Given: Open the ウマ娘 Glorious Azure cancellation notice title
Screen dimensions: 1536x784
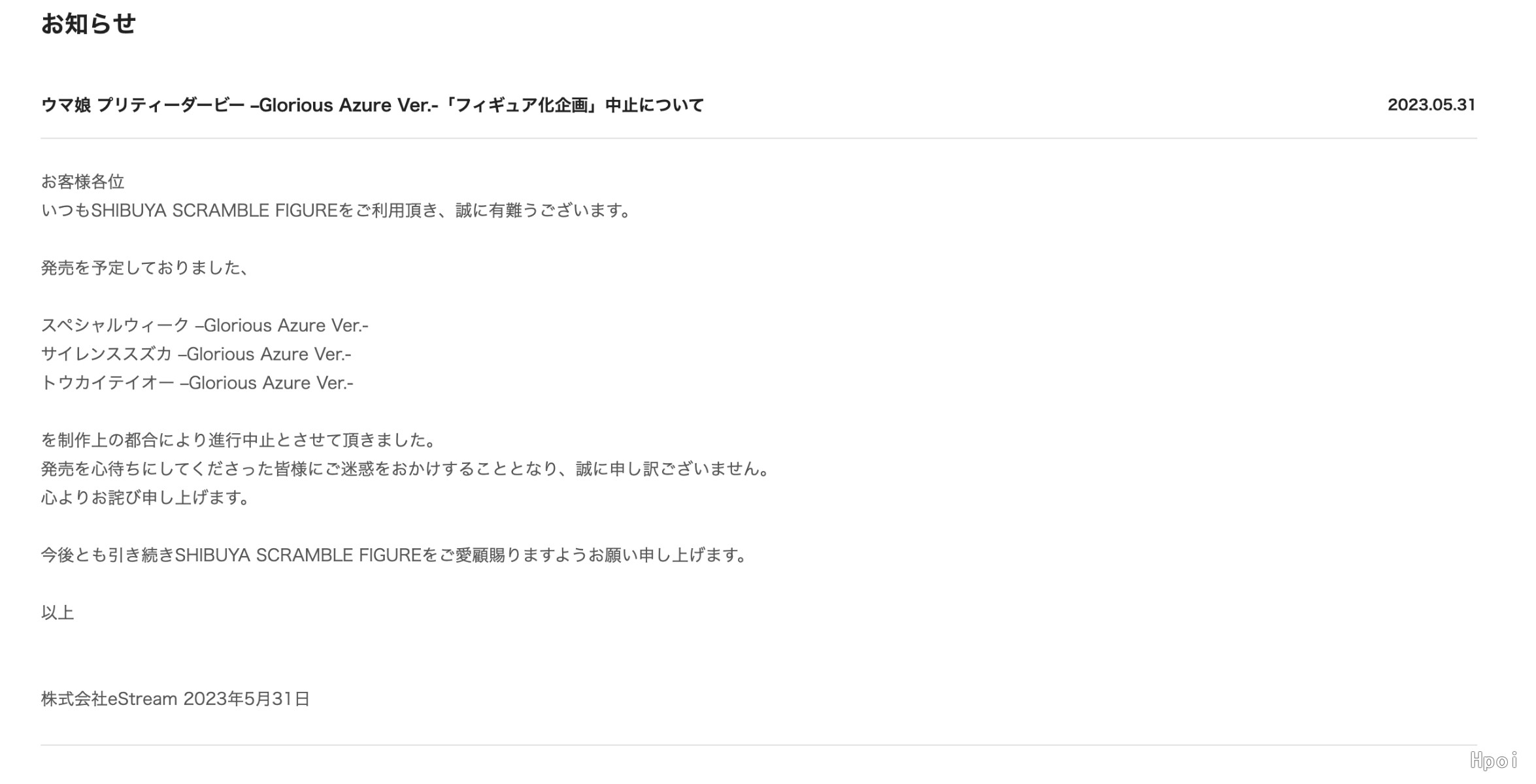Looking at the screenshot, I should pos(373,105).
